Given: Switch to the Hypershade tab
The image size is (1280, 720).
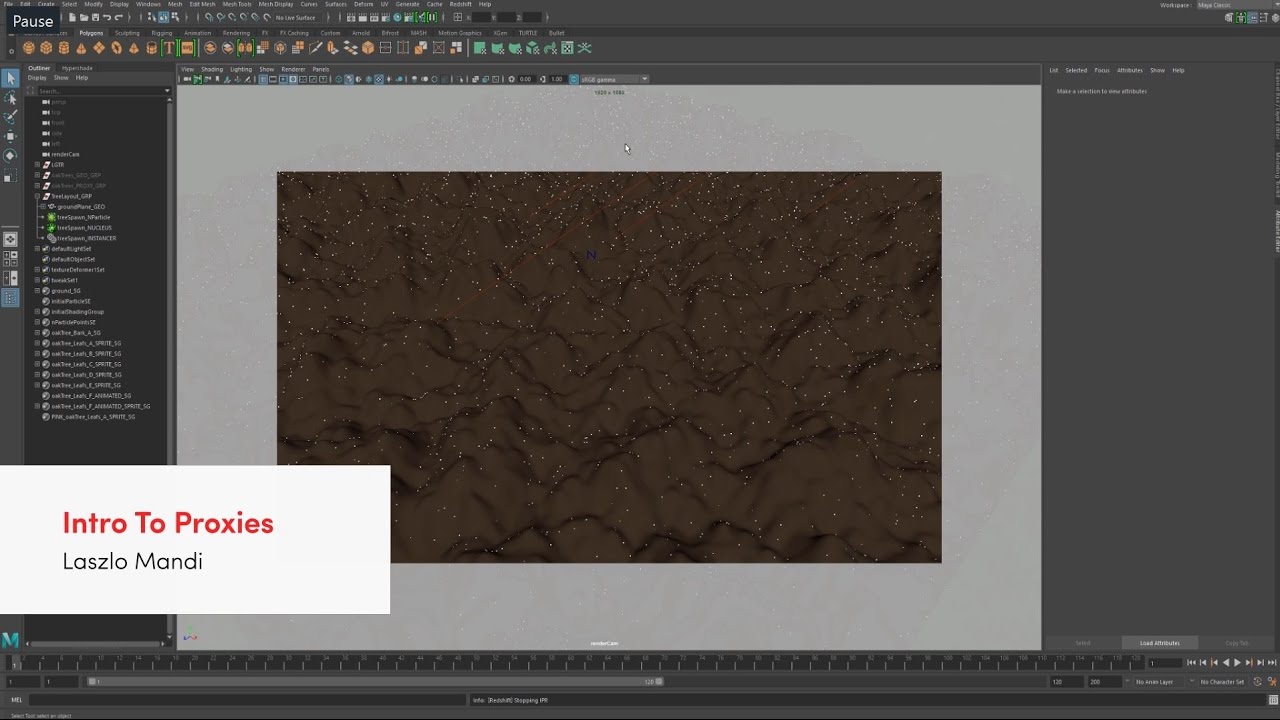Looking at the screenshot, I should pyautogui.click(x=77, y=68).
